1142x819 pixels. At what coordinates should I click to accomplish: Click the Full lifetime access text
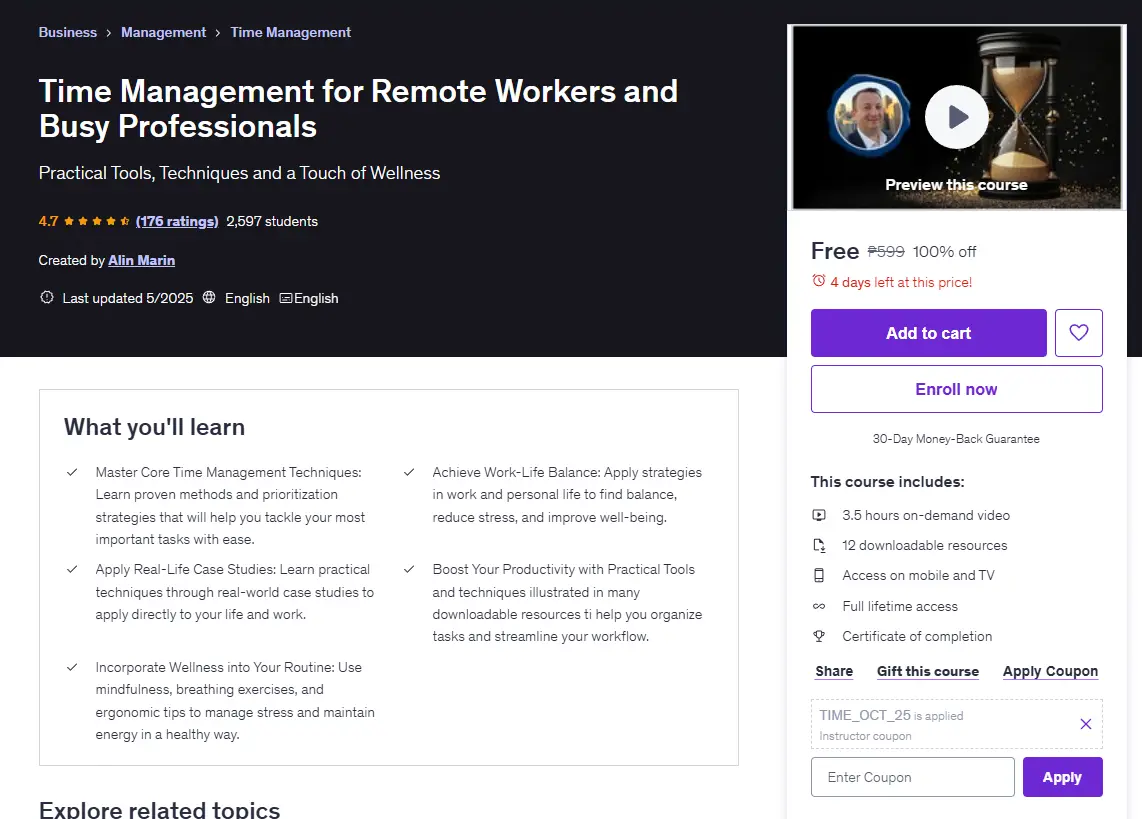click(x=900, y=606)
